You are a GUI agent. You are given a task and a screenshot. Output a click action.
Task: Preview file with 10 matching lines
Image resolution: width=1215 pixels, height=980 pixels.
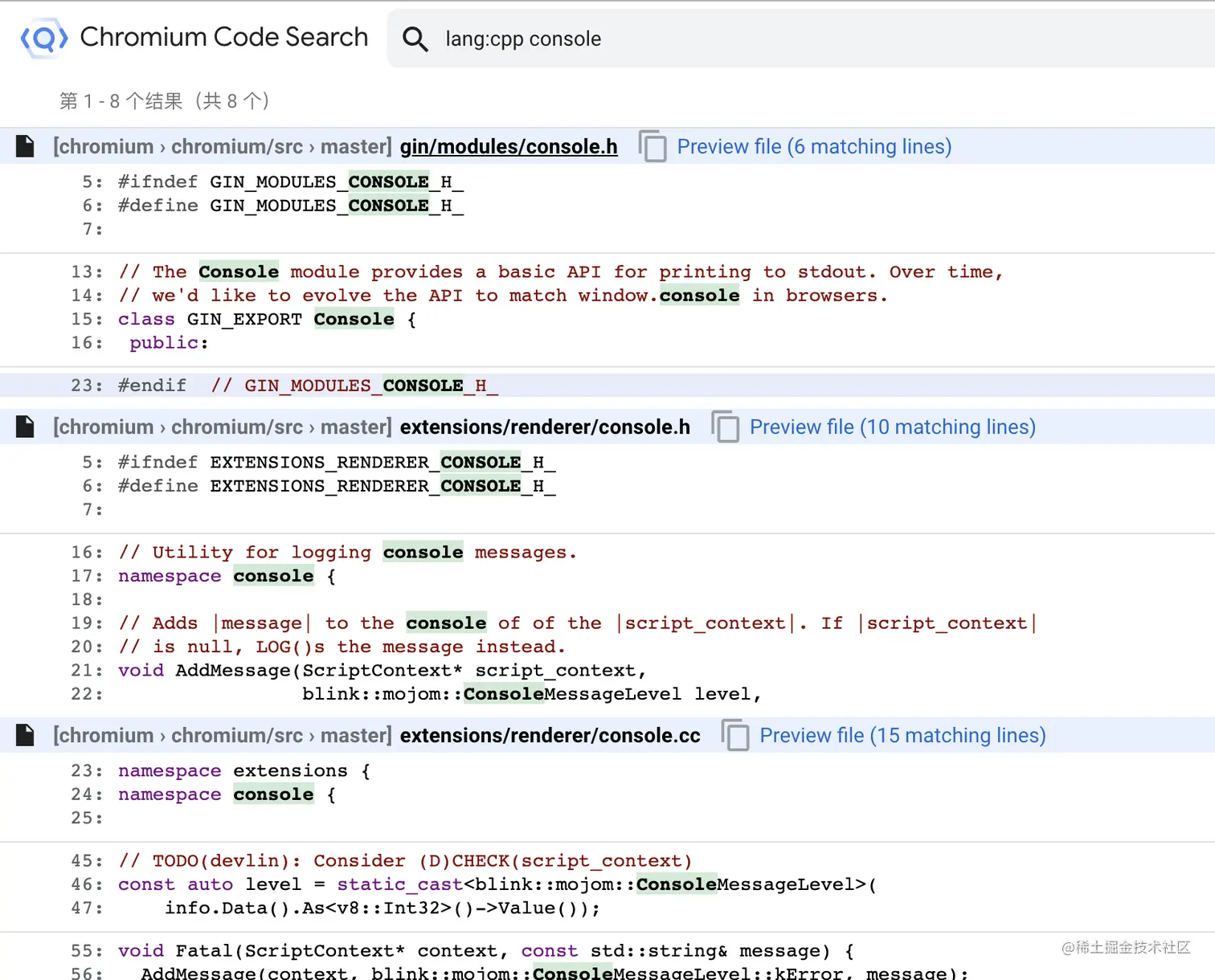click(x=893, y=427)
